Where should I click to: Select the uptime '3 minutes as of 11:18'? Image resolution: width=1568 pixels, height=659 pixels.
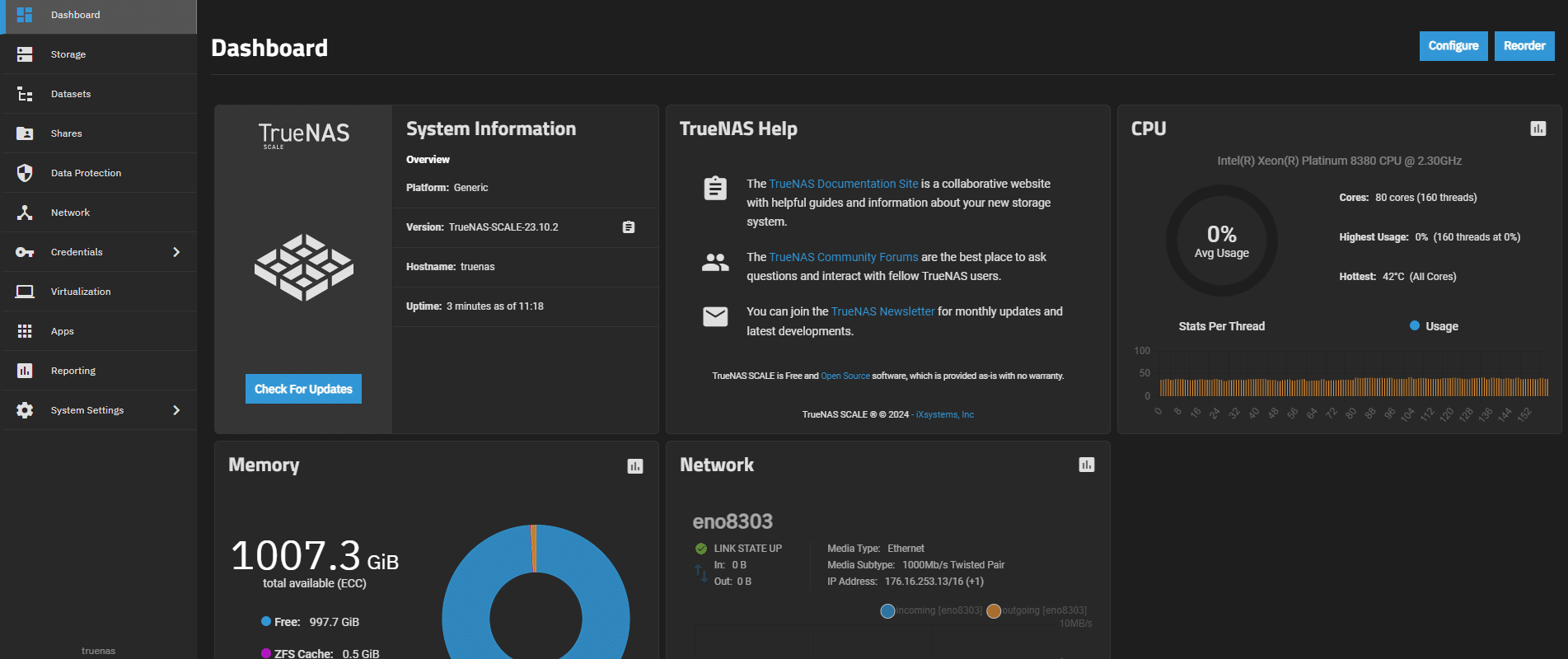[x=495, y=306]
